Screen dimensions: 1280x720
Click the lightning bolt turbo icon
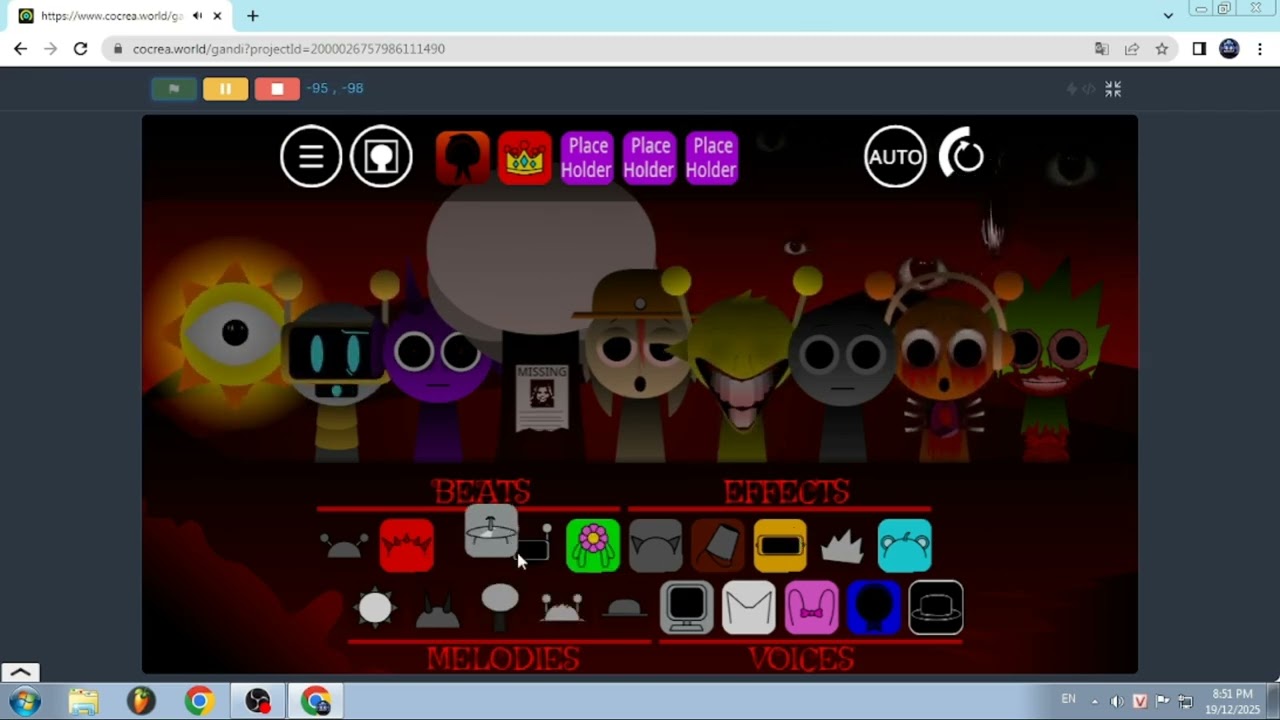[x=1072, y=89]
